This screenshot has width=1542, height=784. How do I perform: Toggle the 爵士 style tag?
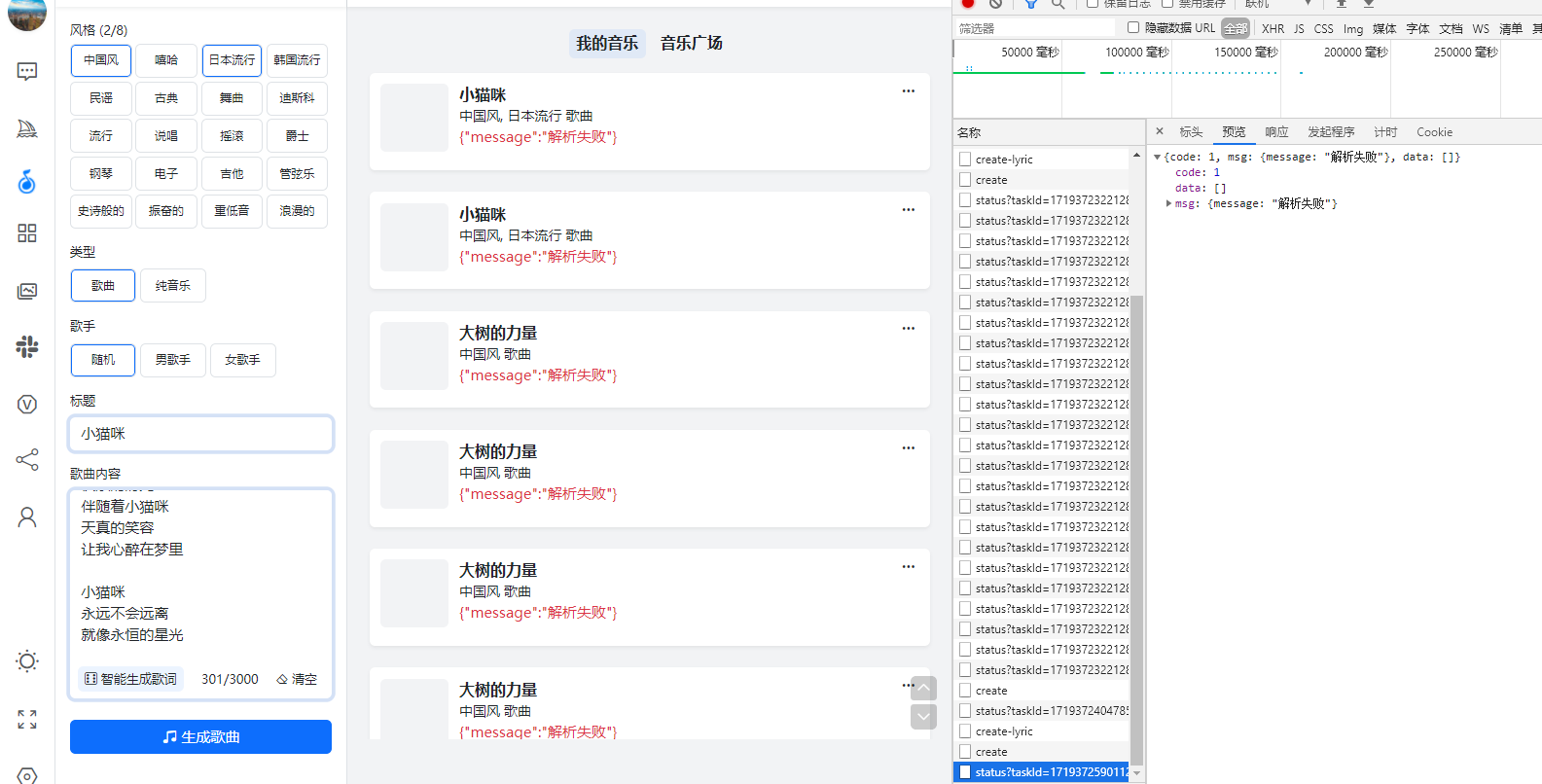coord(297,136)
